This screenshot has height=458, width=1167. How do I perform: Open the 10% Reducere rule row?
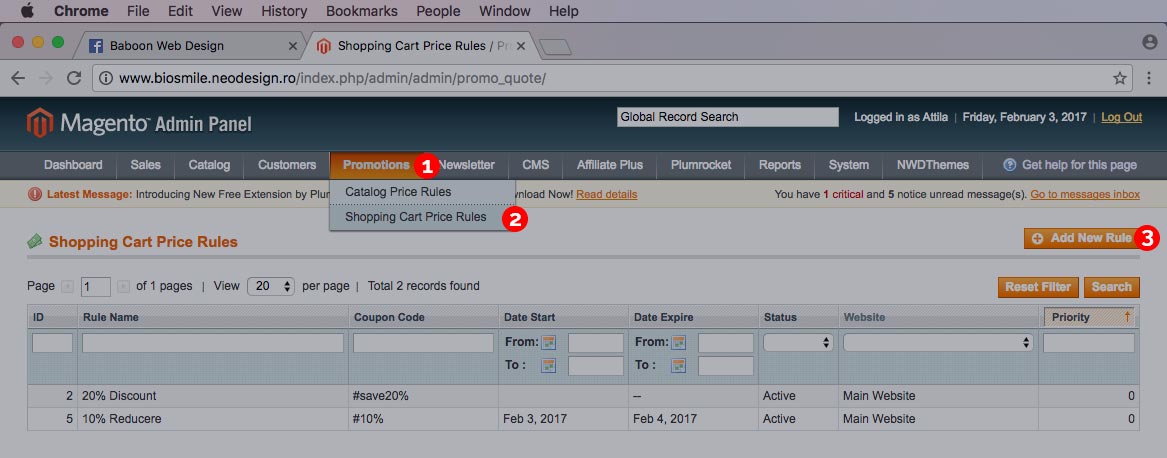tap(583, 419)
